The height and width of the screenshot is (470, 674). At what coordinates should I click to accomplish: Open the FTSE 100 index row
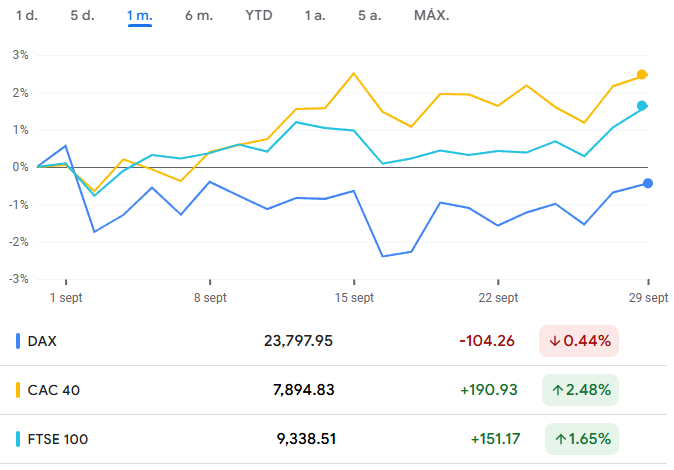pyautogui.click(x=334, y=439)
